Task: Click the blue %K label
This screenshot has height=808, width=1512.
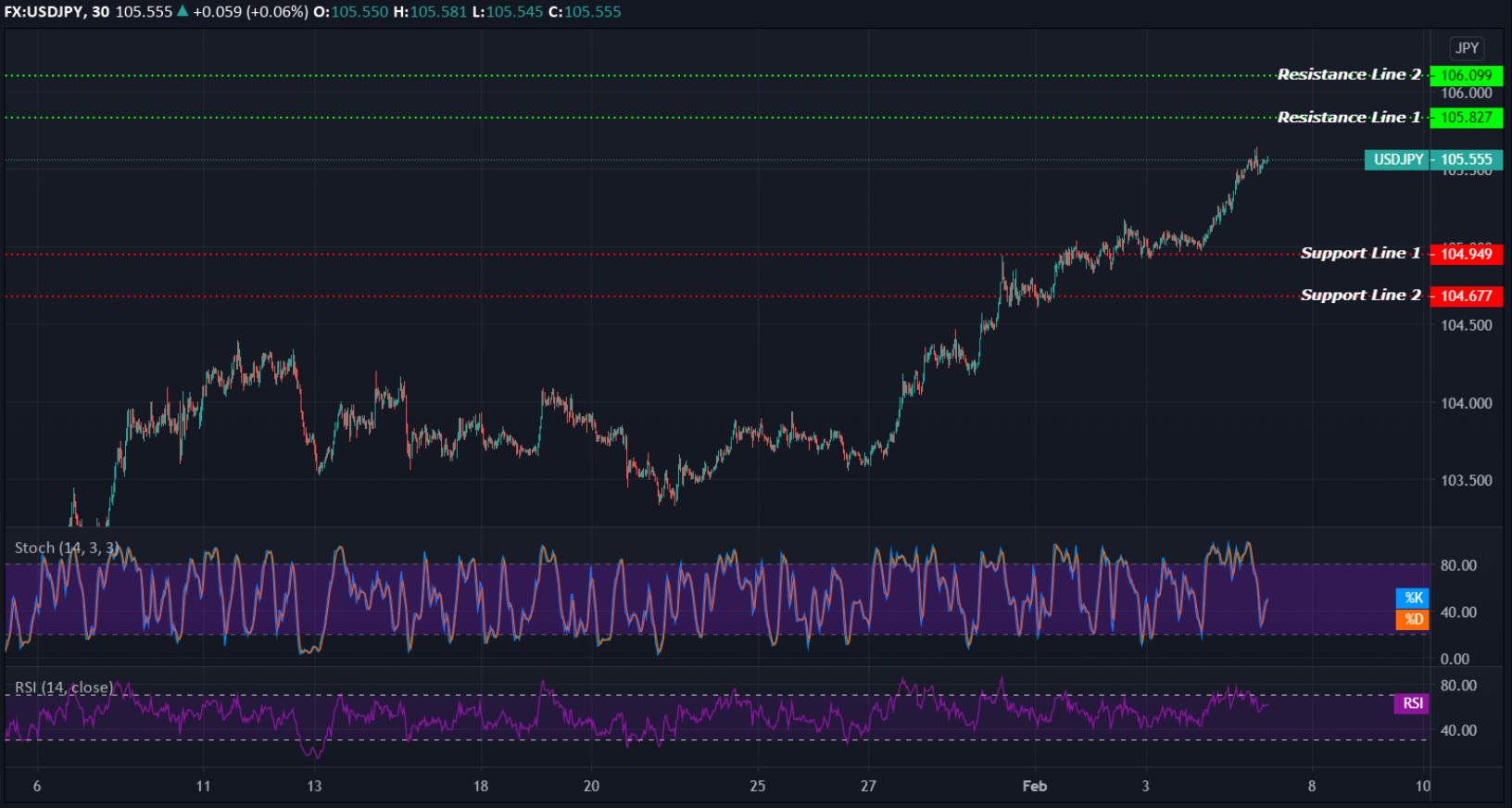Action: point(1413,598)
